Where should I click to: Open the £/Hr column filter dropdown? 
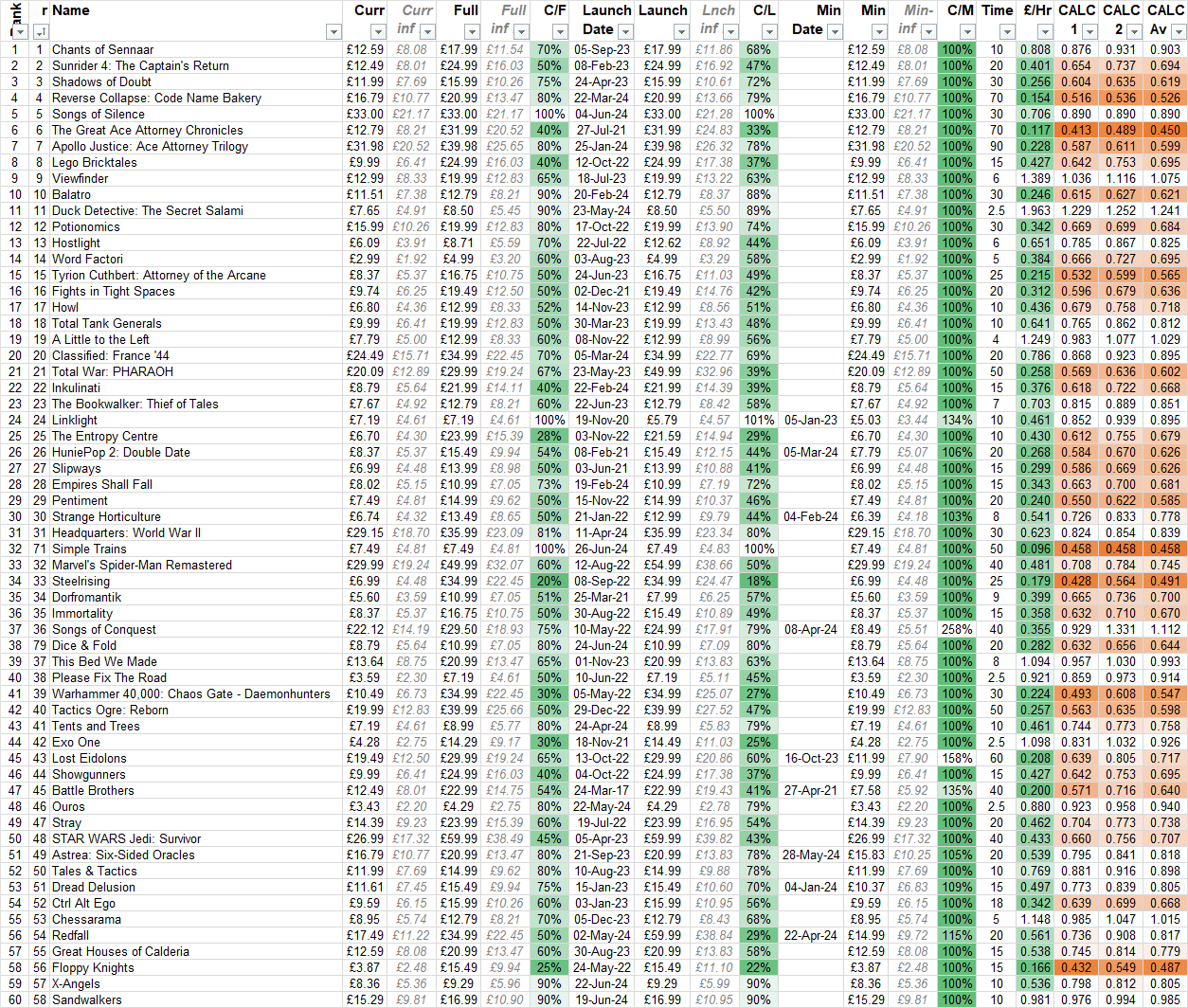tap(1045, 32)
